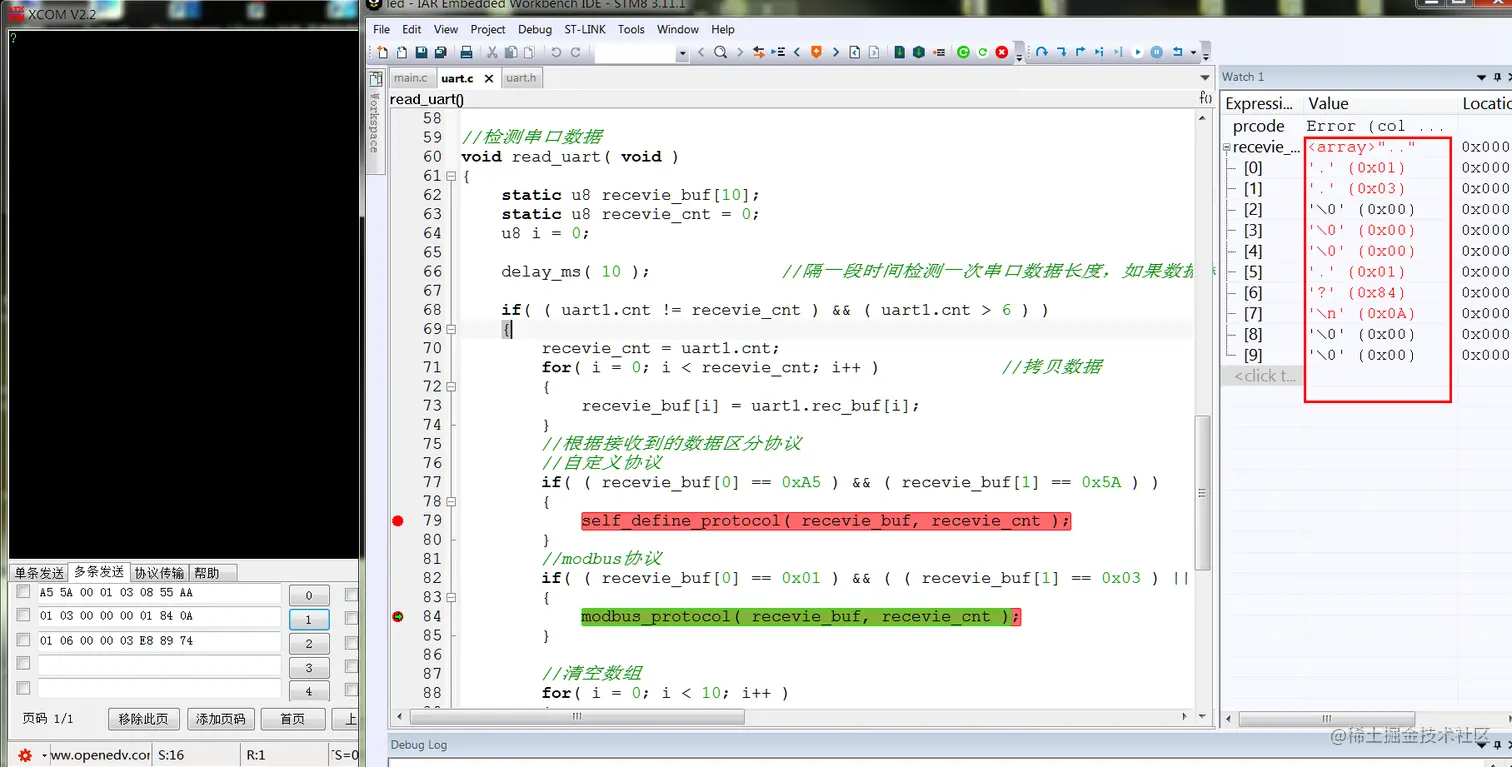Click the Go (run) debug icon
1512x767 pixels.
[1137, 52]
